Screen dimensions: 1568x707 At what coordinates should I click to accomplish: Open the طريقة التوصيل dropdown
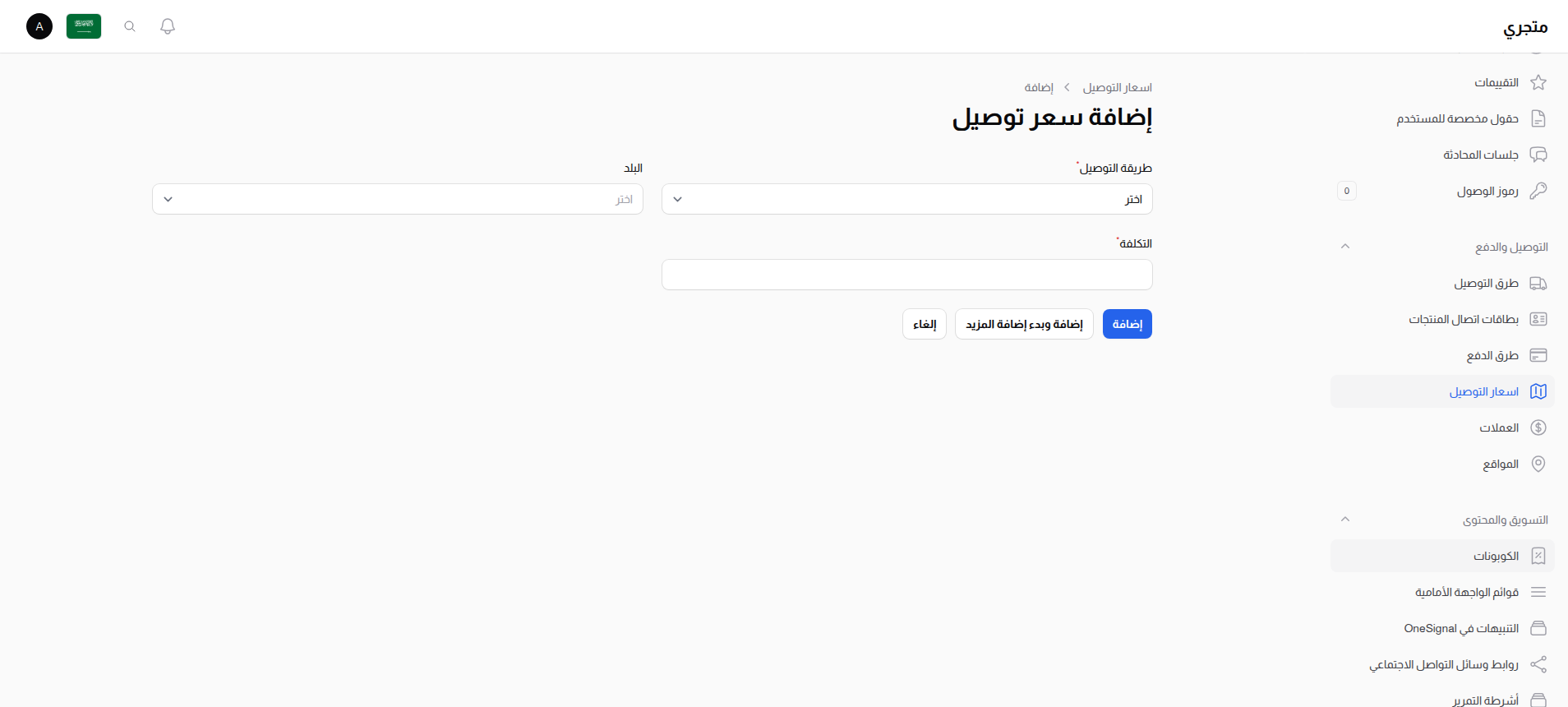click(907, 199)
